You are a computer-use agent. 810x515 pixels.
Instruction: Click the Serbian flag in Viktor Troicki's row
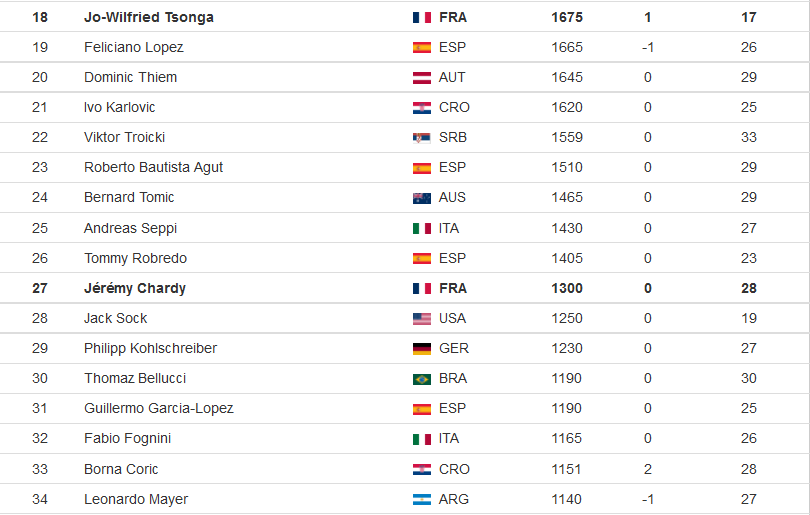[422, 137]
